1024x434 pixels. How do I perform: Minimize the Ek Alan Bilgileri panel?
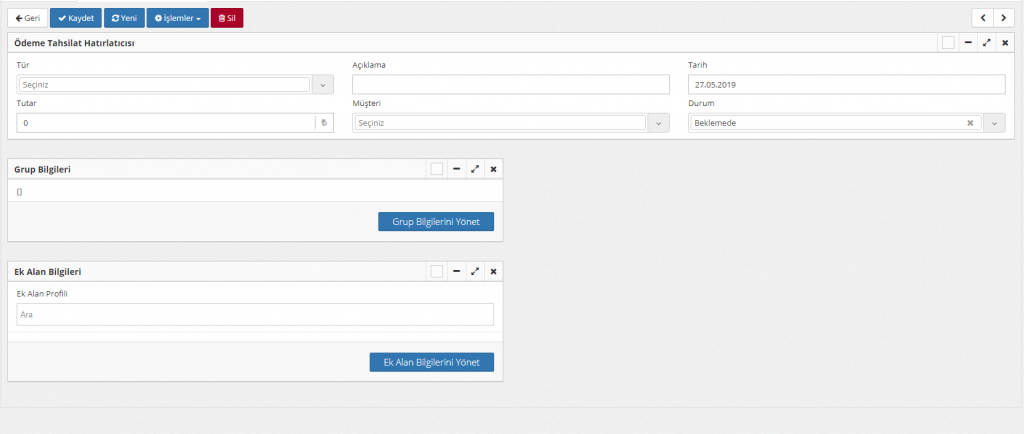(x=456, y=271)
